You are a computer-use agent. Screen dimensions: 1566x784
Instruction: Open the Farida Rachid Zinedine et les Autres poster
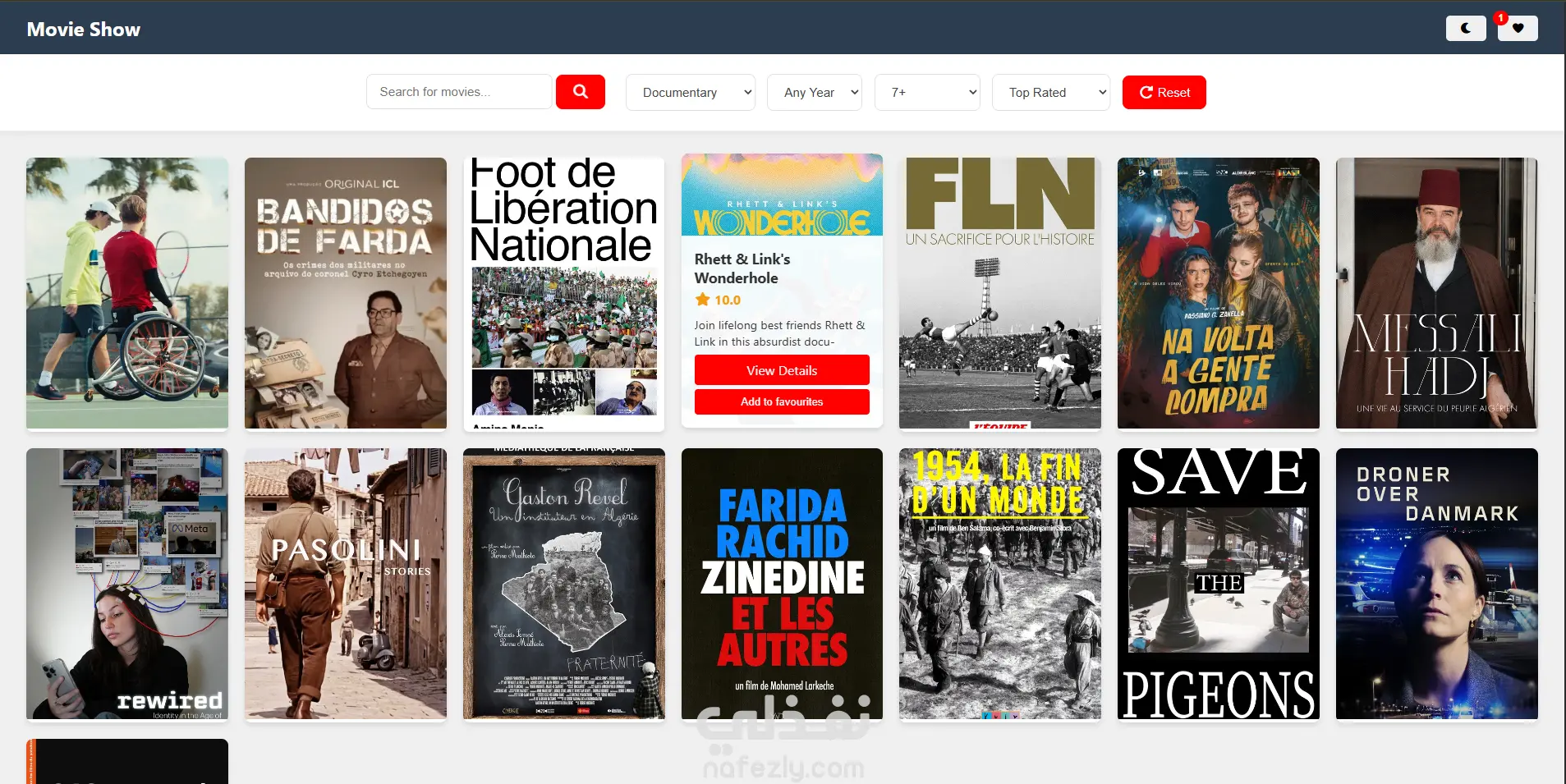tap(782, 584)
